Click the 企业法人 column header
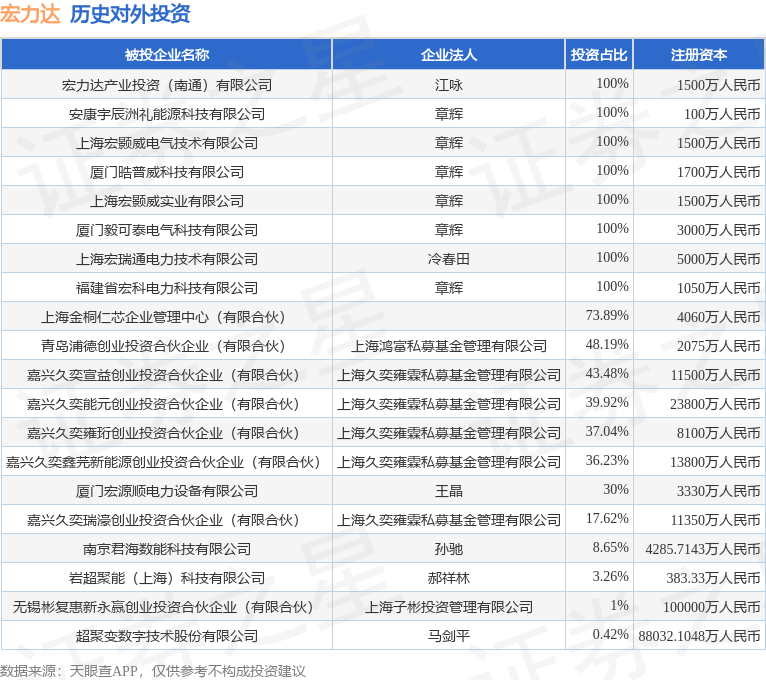The width and height of the screenshot is (766, 680). 448,55
